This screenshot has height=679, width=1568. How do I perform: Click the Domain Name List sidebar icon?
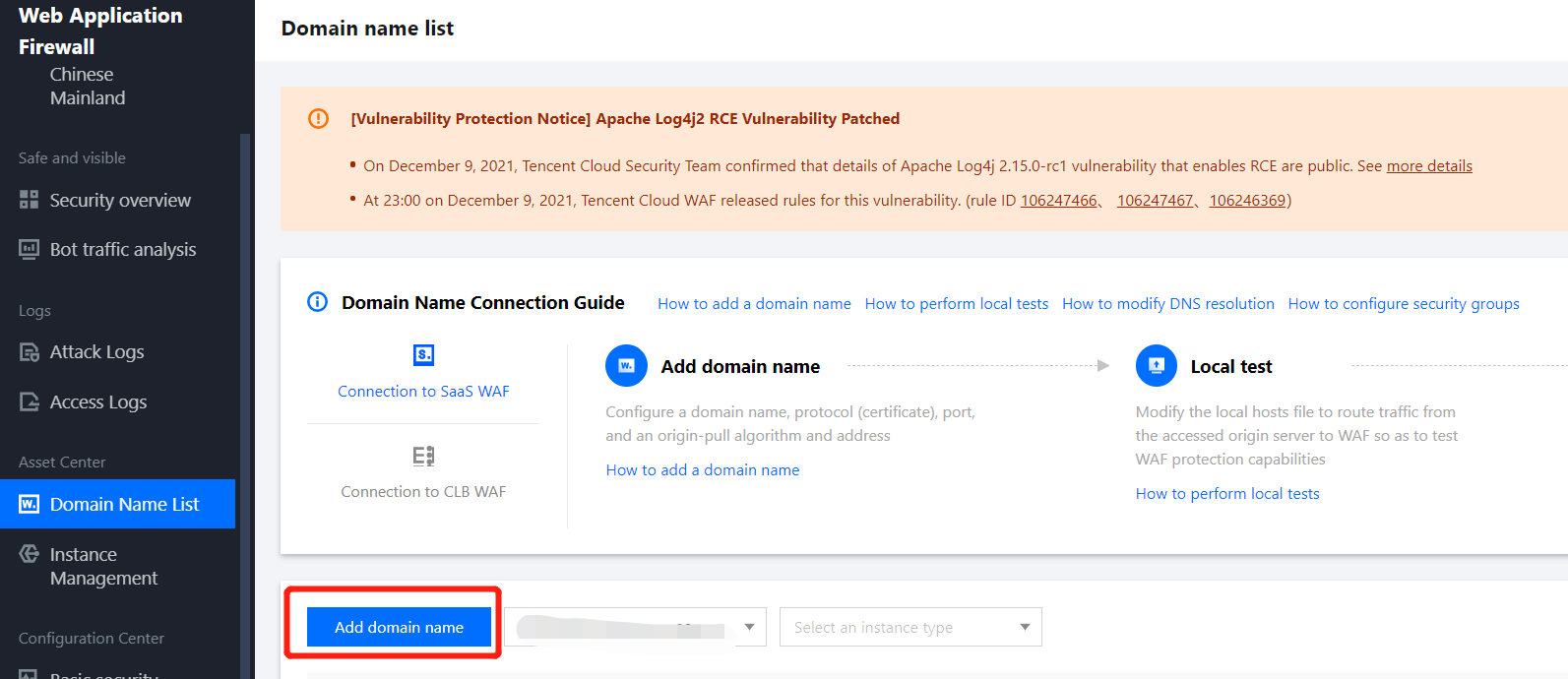29,504
